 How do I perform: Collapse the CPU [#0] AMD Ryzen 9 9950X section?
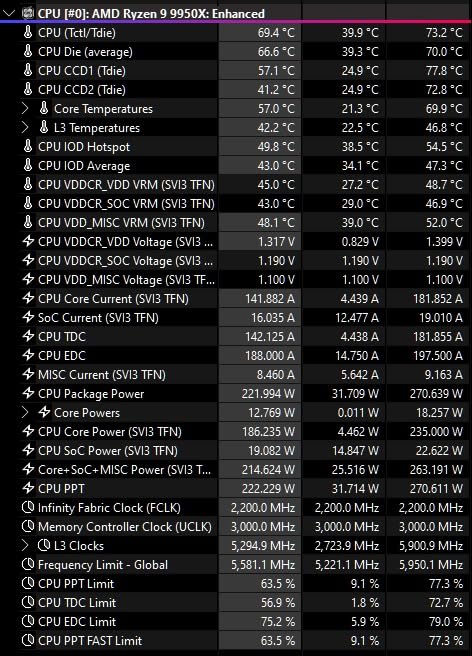click(x=9, y=13)
